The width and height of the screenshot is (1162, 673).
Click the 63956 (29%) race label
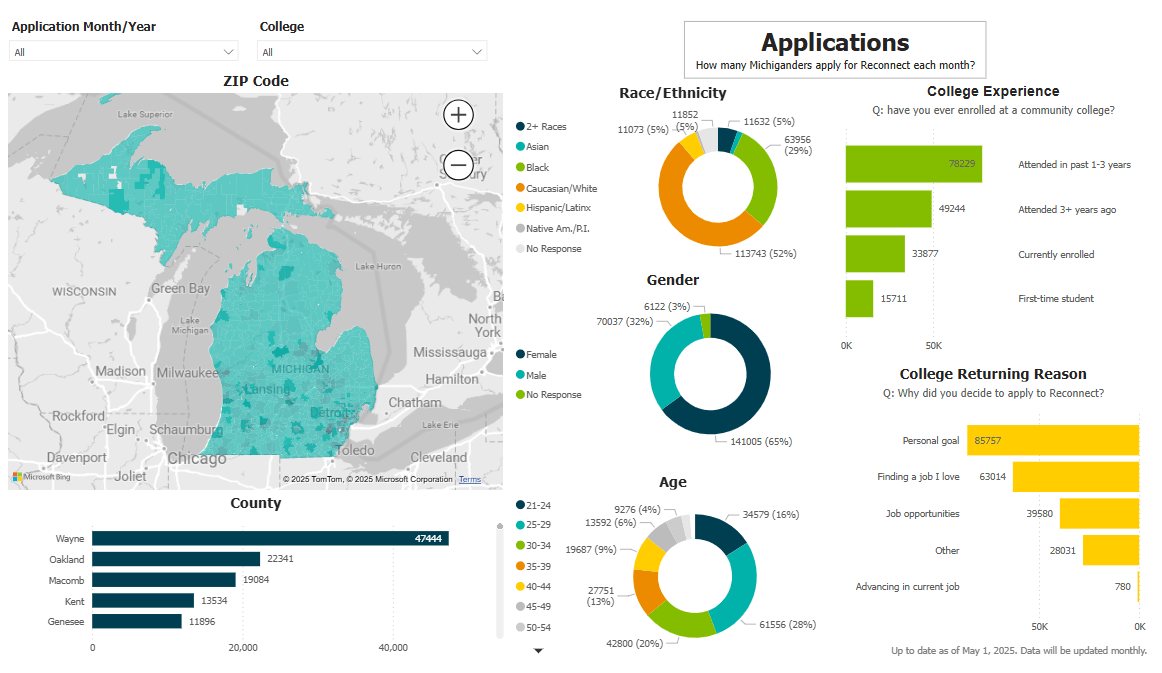click(798, 145)
